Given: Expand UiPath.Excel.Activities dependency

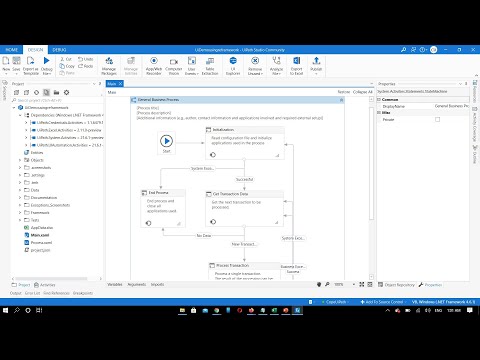Looking at the screenshot, I should point(26,130).
